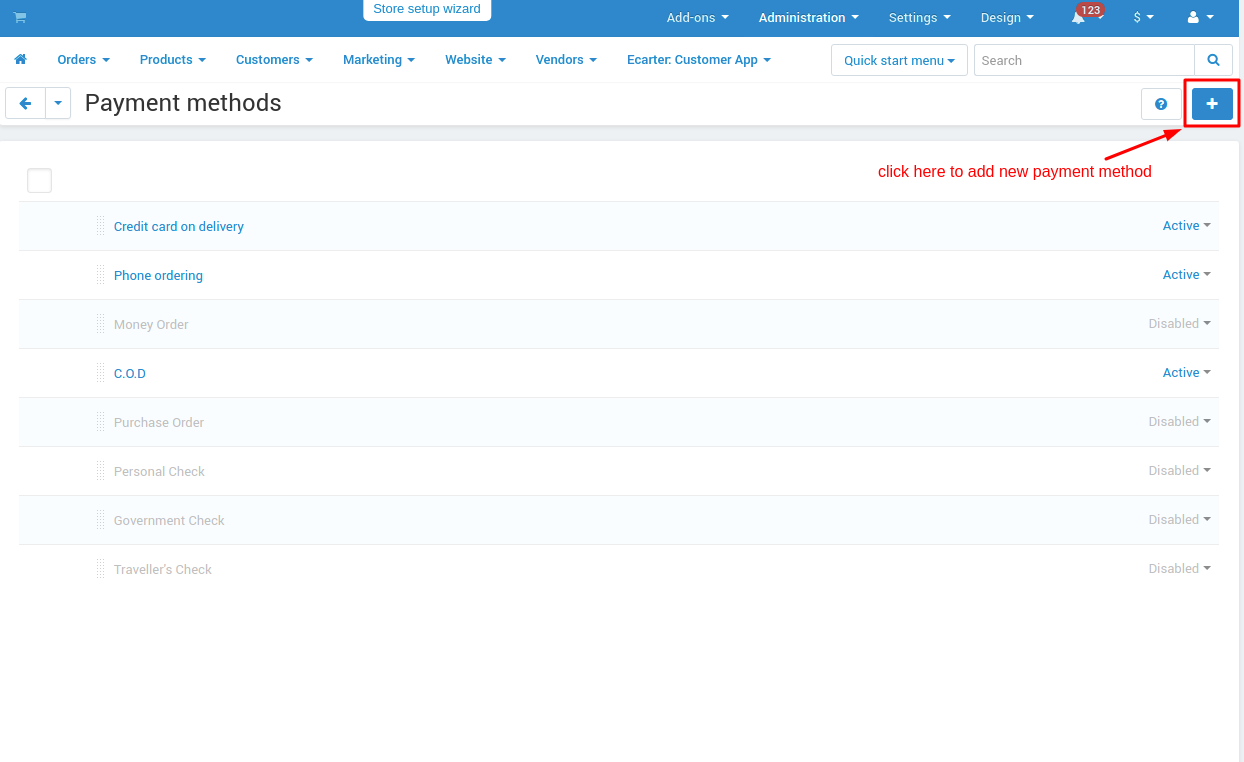Click in the Search input field
The width and height of the screenshot is (1244, 762).
coord(1084,60)
